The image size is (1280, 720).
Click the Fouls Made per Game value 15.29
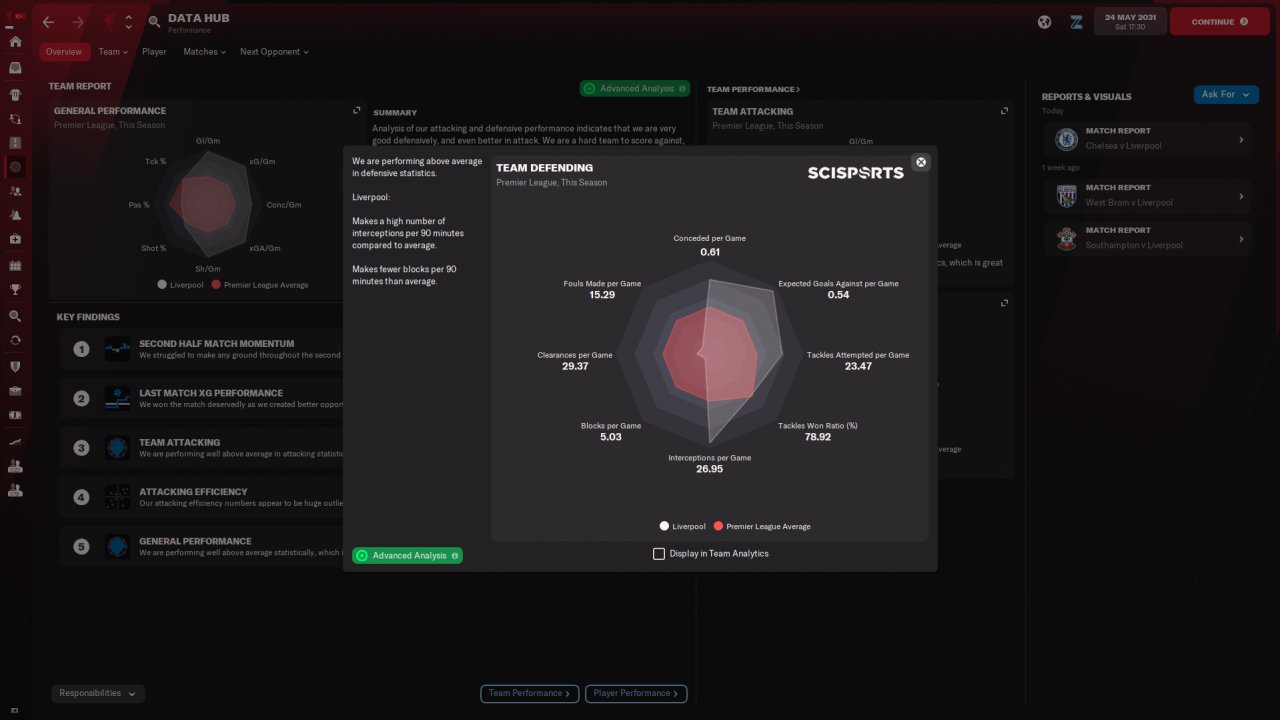pos(602,295)
